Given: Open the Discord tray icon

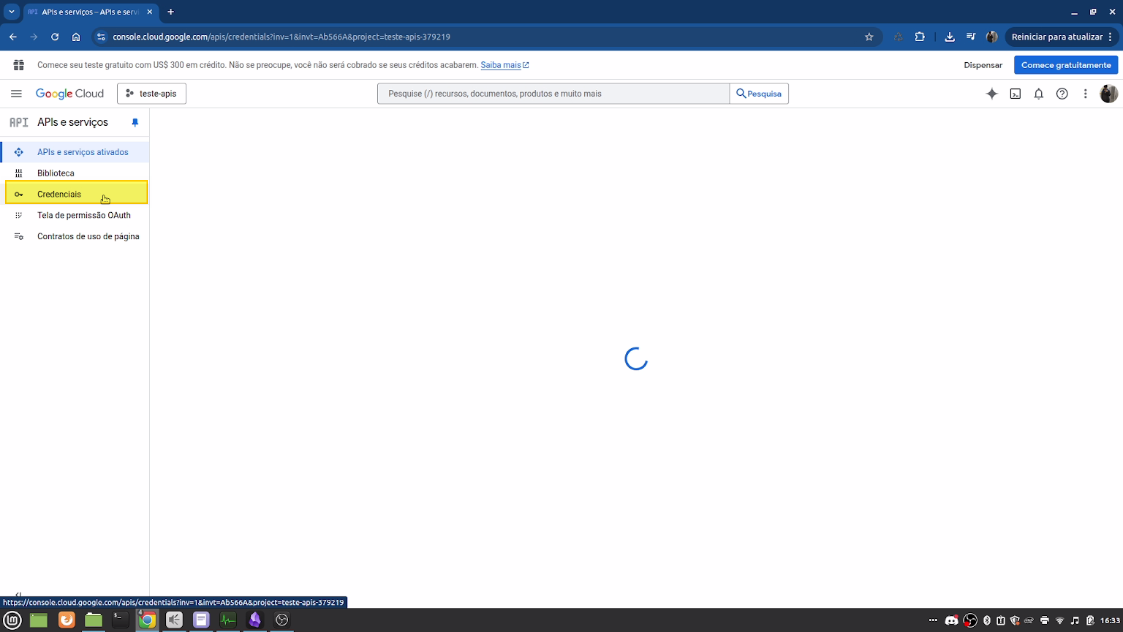Looking at the screenshot, I should (x=951, y=621).
